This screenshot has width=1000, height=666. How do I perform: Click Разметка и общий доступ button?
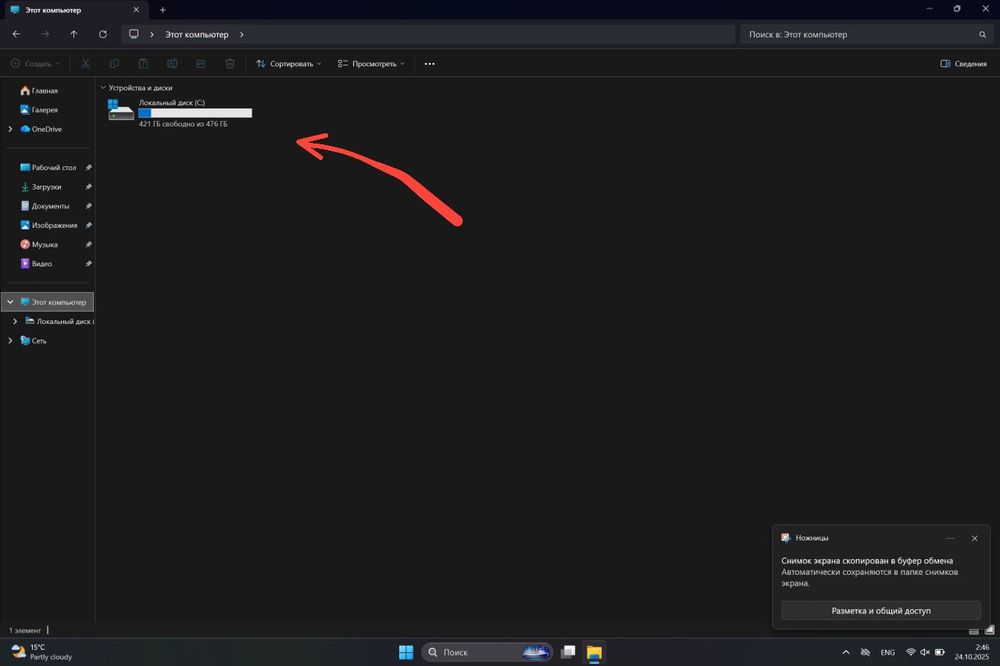[881, 610]
